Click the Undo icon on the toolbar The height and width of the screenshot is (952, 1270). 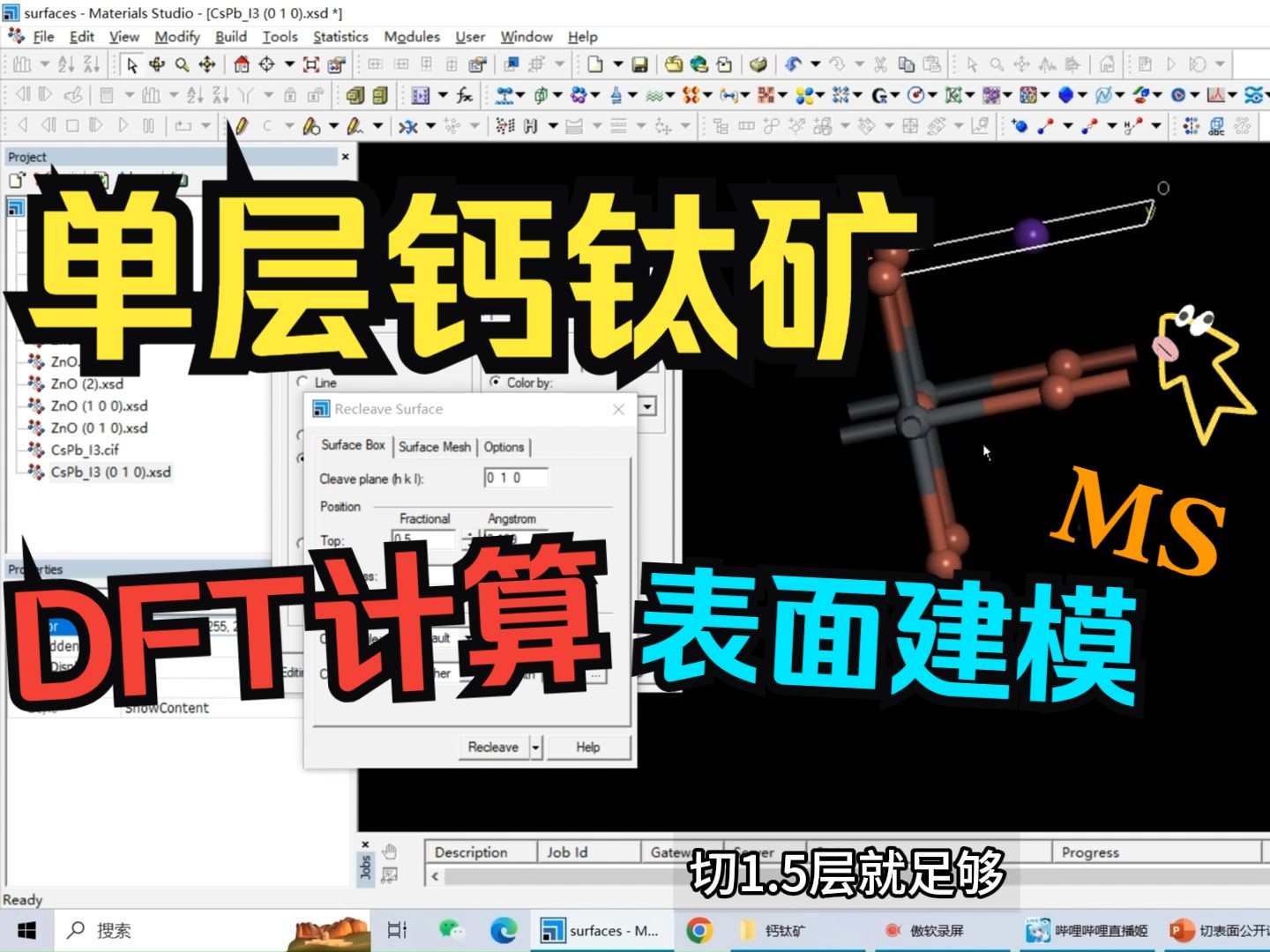pos(792,64)
